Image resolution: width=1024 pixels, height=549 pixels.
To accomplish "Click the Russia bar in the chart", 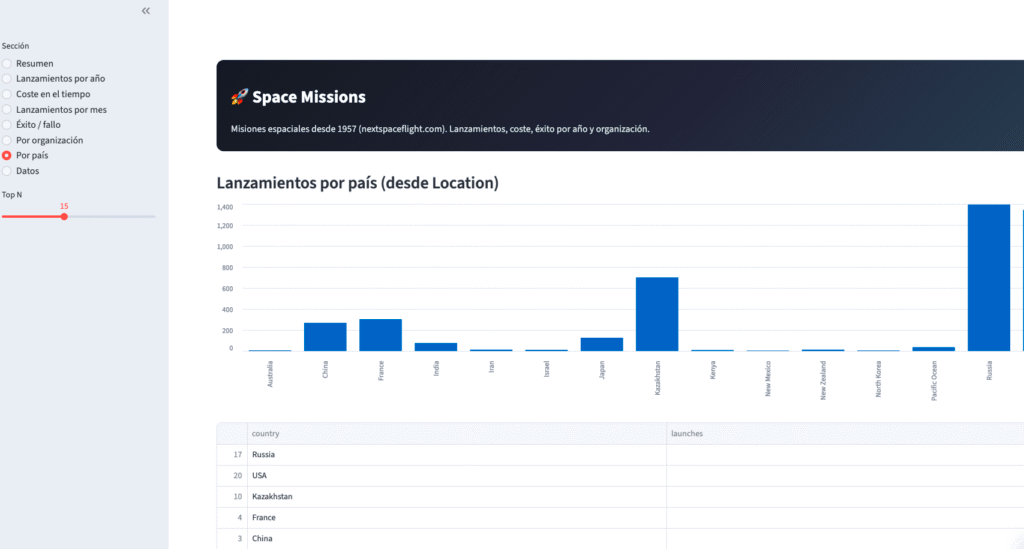I will (988, 278).
